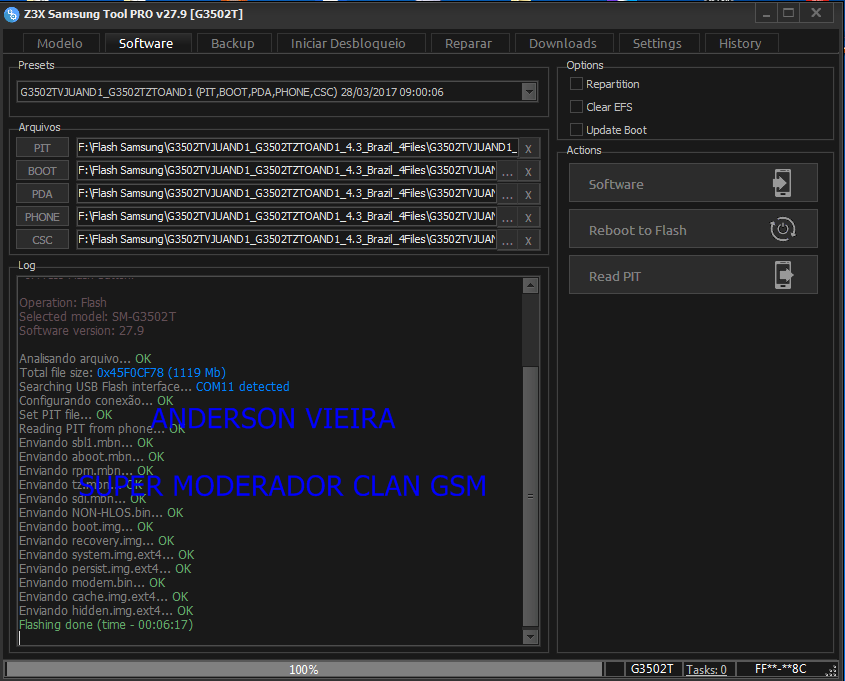
Task: Click the 'Enviando recovery.img... OK' log line
Action: [x=96, y=541]
